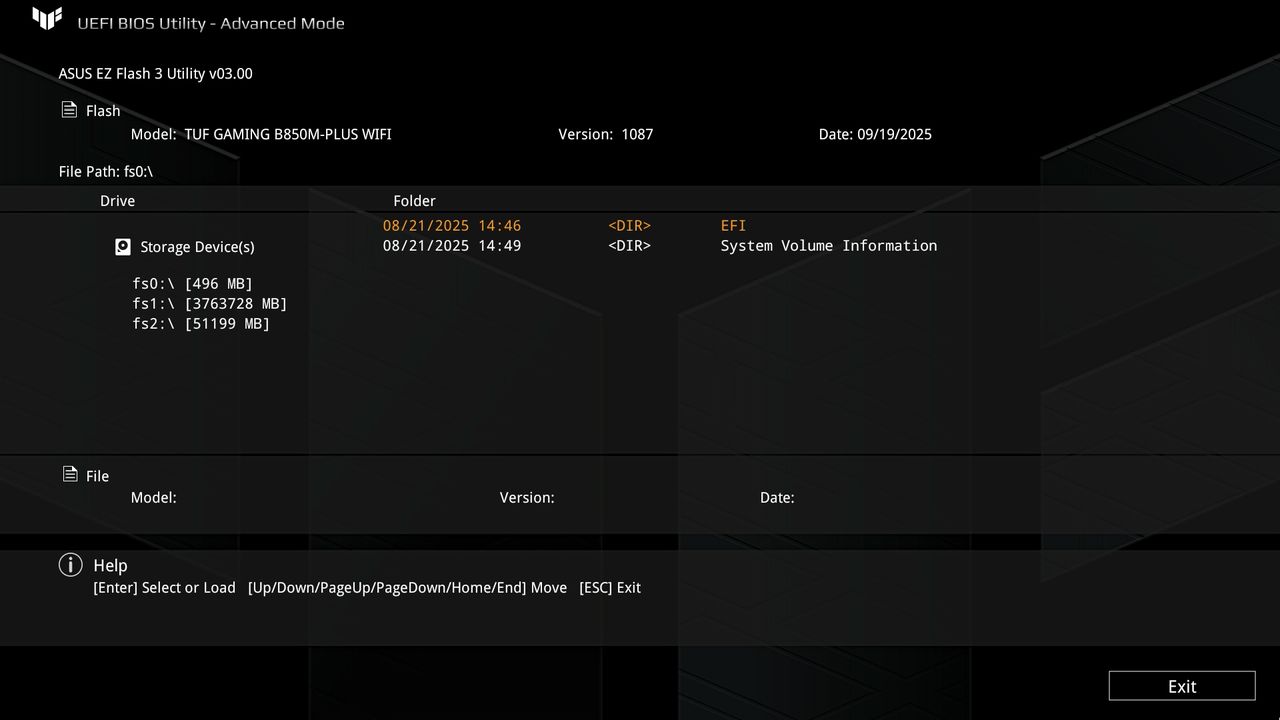Open the System Volume Information directory
The width and height of the screenshot is (1280, 720).
(828, 245)
